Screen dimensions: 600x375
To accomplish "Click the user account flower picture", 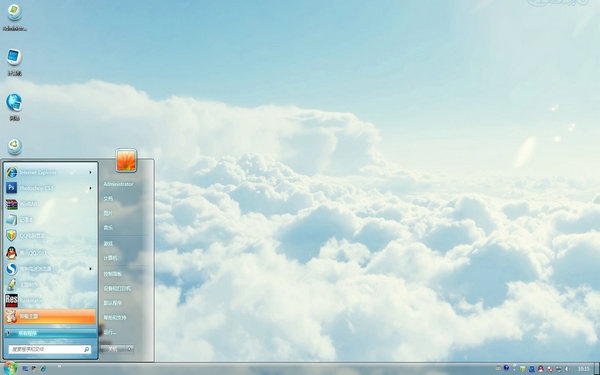I will coord(126,160).
